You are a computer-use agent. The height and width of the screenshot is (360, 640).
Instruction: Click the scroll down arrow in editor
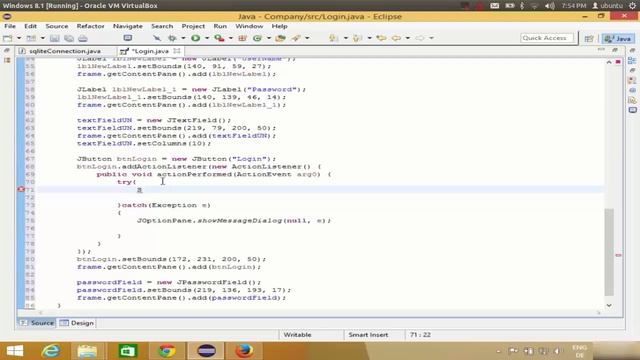(609, 305)
